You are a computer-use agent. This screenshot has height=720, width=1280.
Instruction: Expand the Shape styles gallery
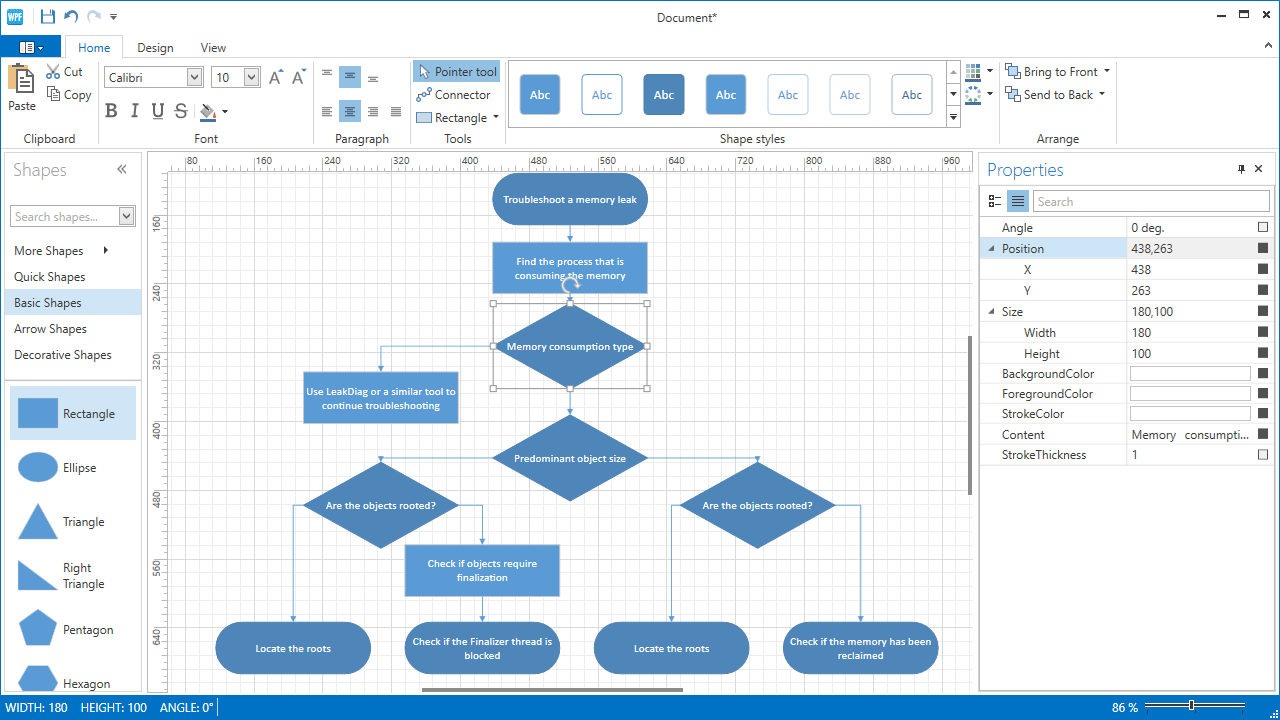click(x=953, y=118)
